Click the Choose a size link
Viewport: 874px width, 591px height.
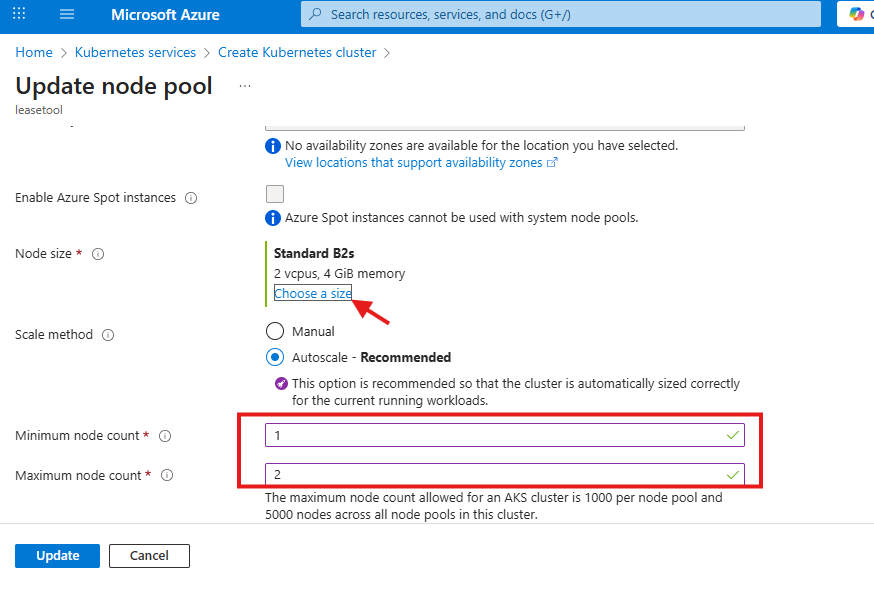click(312, 293)
